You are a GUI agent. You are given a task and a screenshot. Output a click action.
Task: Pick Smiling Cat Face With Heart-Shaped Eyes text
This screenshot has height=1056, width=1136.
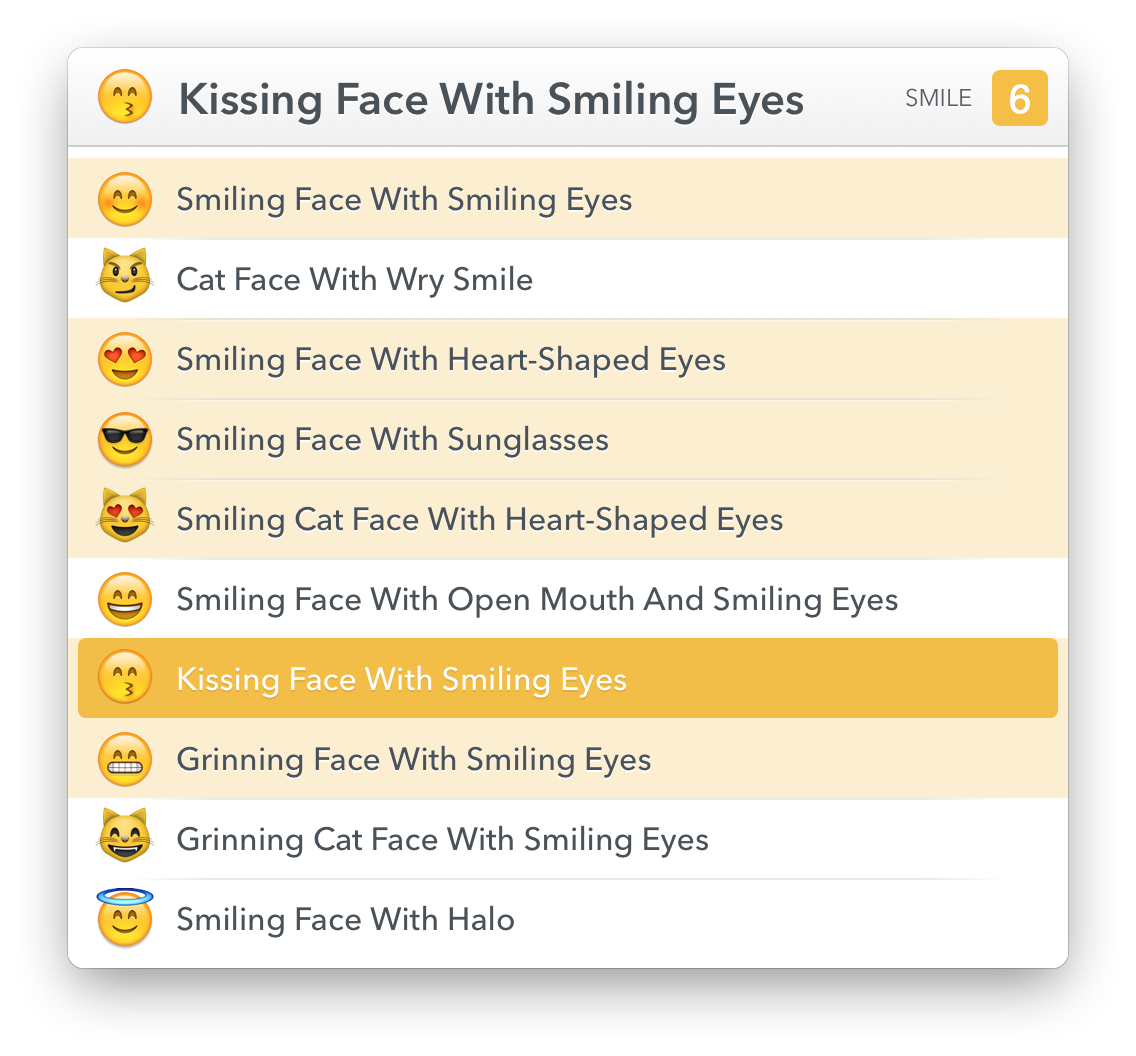click(x=479, y=519)
